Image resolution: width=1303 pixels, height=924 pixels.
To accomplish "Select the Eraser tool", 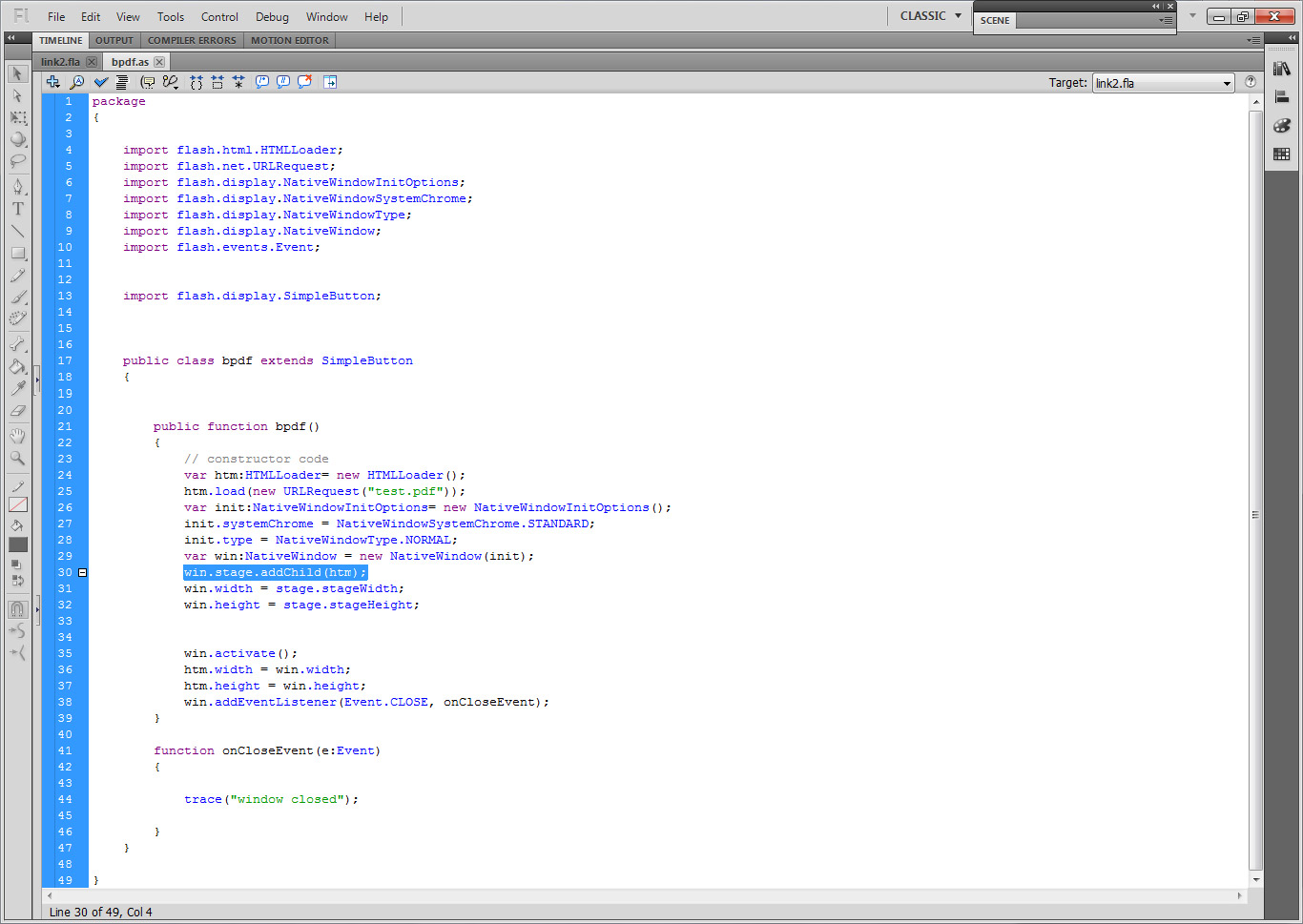I will pos(17,410).
